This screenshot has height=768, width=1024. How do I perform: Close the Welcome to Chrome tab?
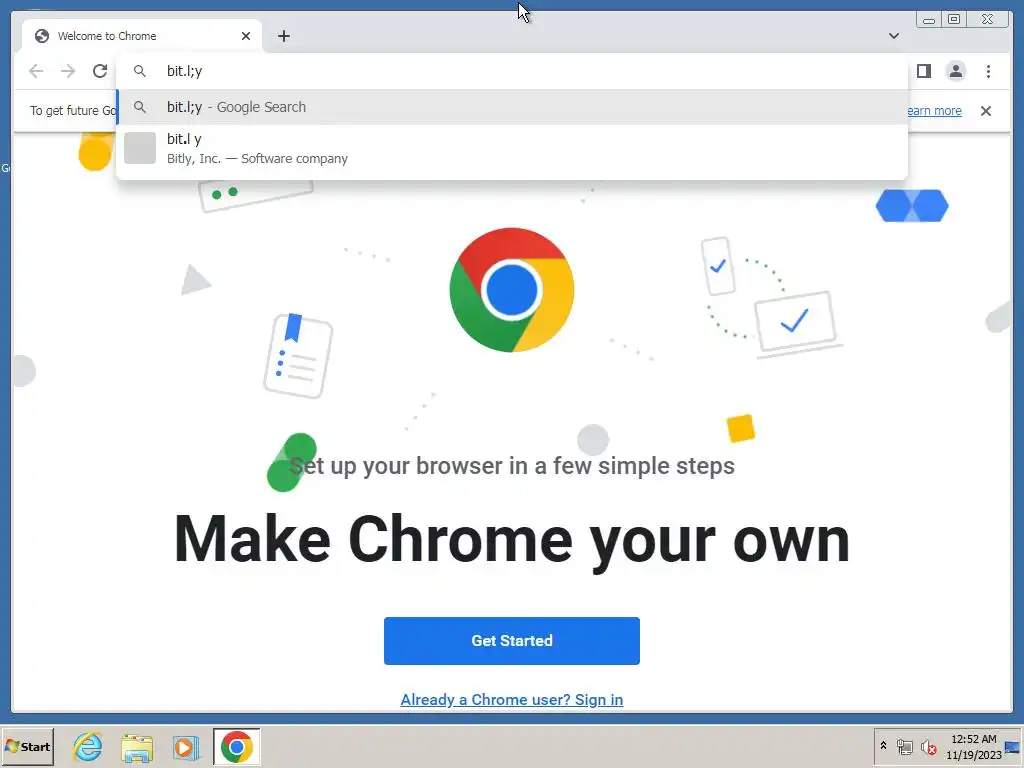pos(246,36)
